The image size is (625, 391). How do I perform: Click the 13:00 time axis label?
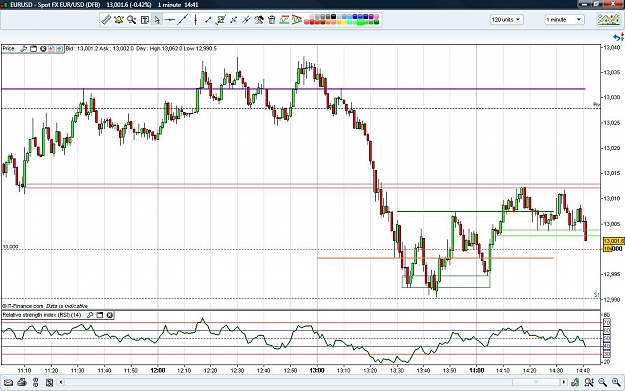click(317, 370)
